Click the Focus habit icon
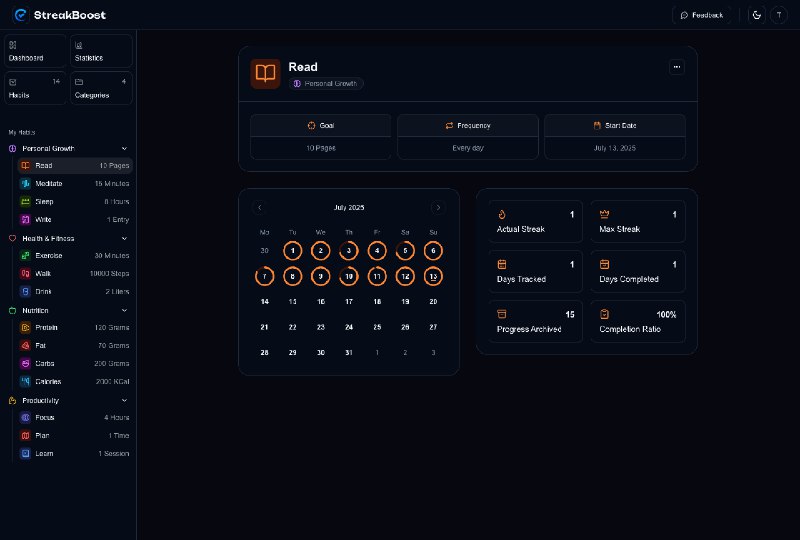Image resolution: width=800 pixels, height=540 pixels. coord(25,418)
